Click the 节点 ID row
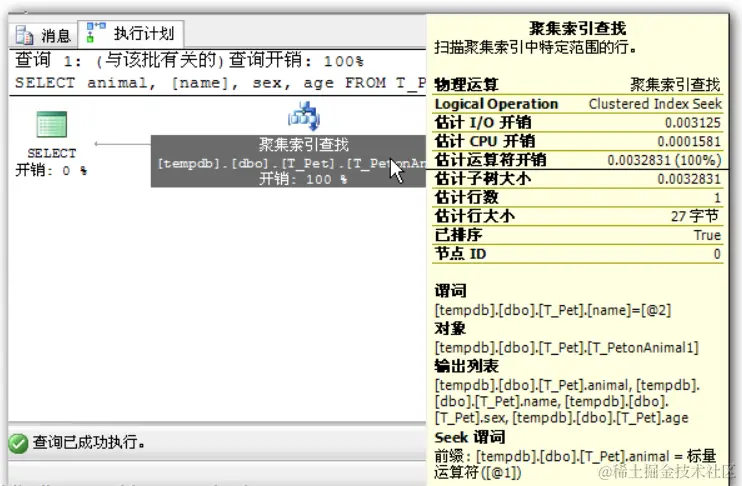This screenshot has width=742, height=486. (x=578, y=254)
